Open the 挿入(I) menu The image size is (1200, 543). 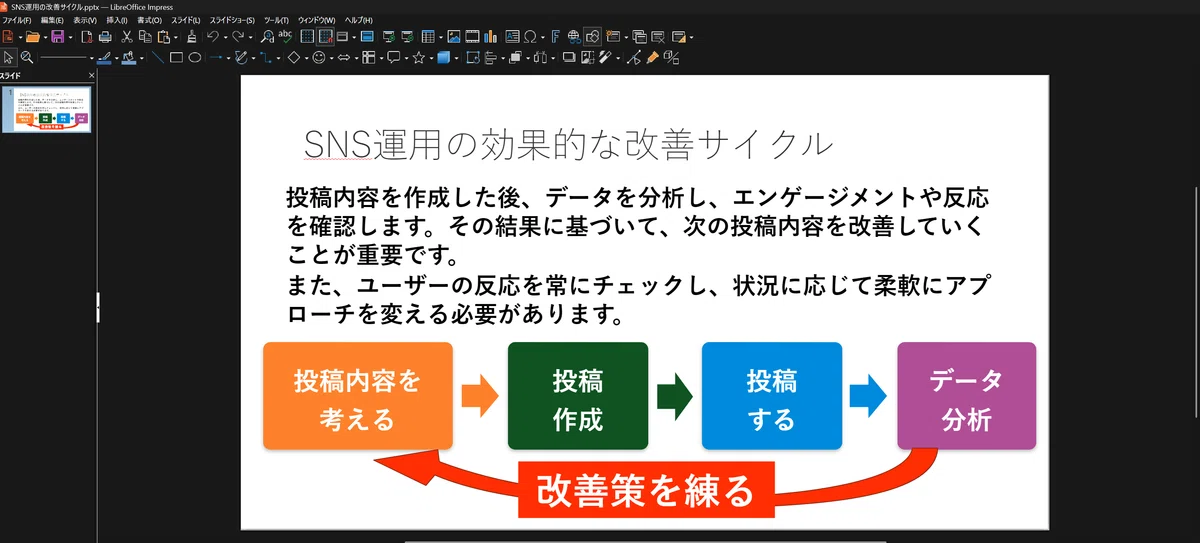(117, 20)
